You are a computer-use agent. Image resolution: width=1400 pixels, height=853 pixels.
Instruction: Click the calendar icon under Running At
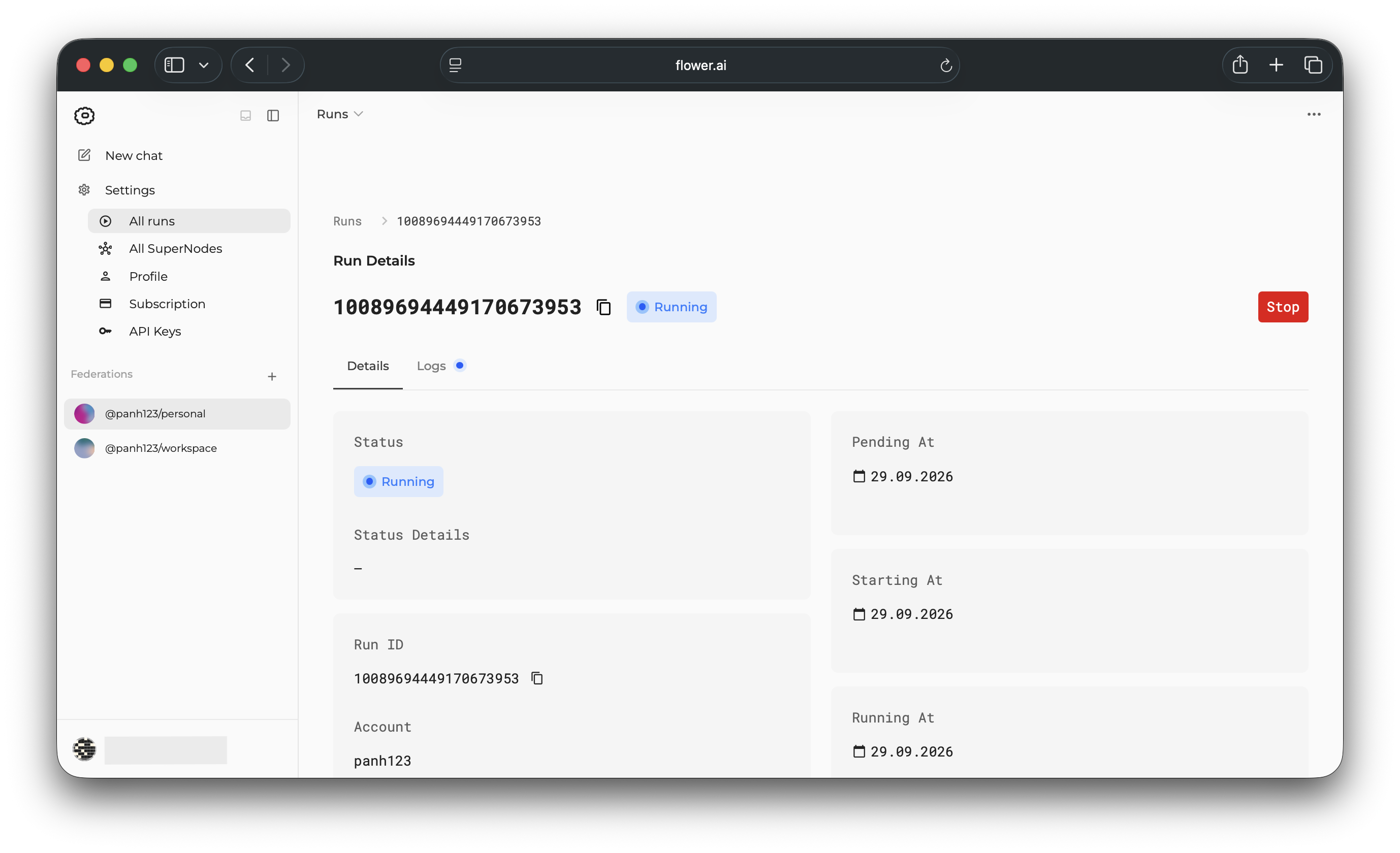coord(858,751)
